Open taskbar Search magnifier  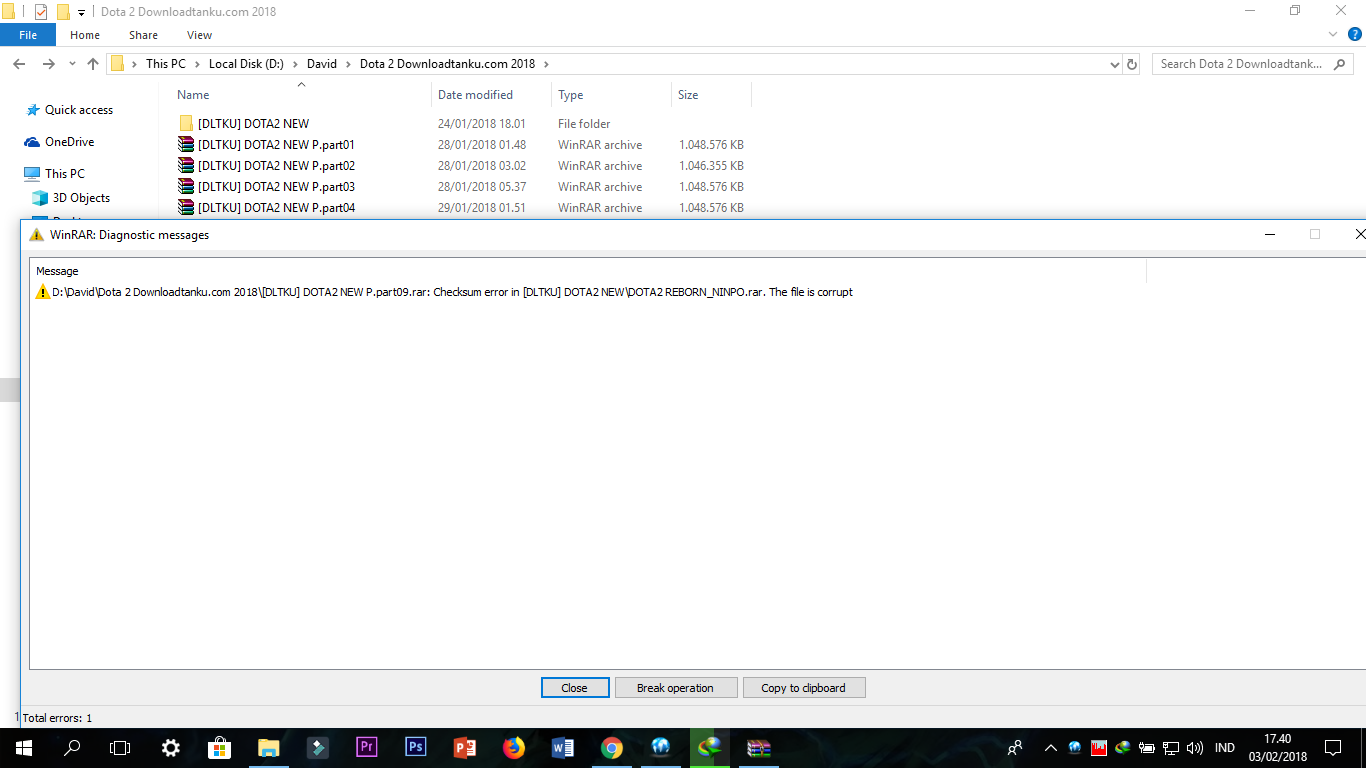pyautogui.click(x=72, y=748)
